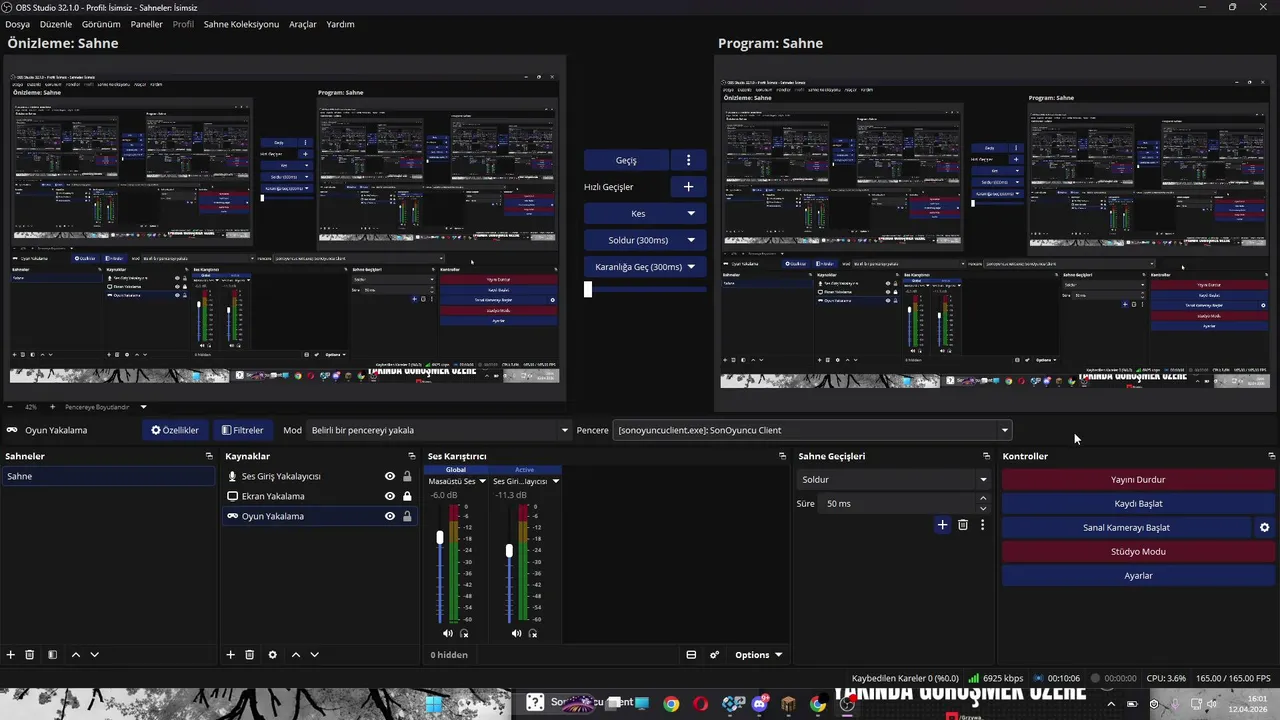Open Geçiş three-dot options menu
The width and height of the screenshot is (1280, 720).
click(x=688, y=160)
